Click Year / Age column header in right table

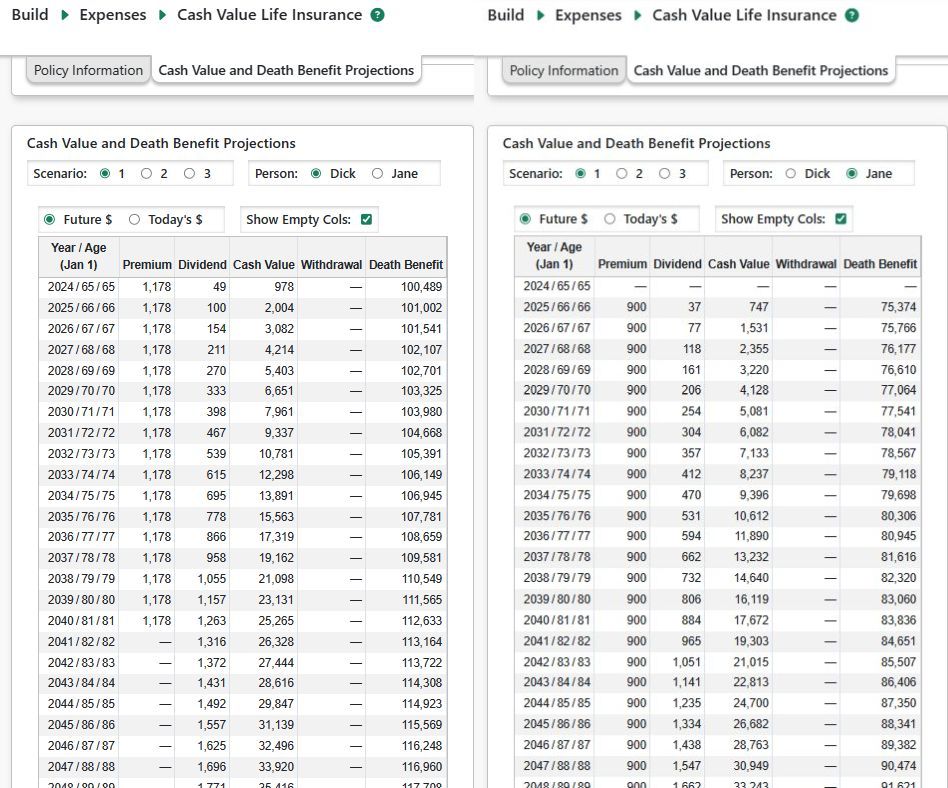pos(554,256)
